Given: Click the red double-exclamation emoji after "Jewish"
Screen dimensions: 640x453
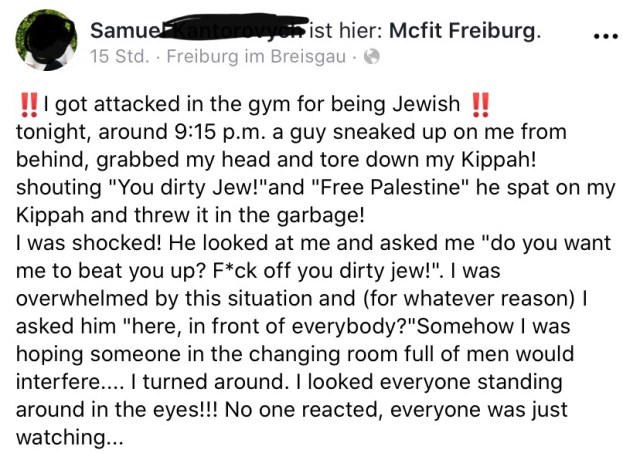Looking at the screenshot, I should click(x=481, y=103).
